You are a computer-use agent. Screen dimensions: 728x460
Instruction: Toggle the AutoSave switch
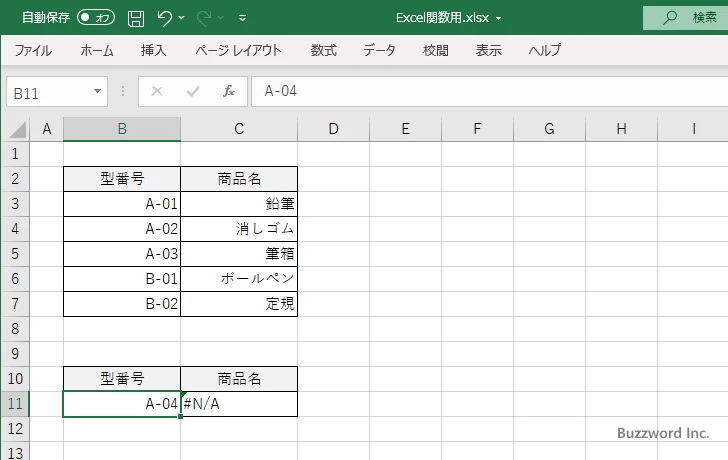point(96,18)
